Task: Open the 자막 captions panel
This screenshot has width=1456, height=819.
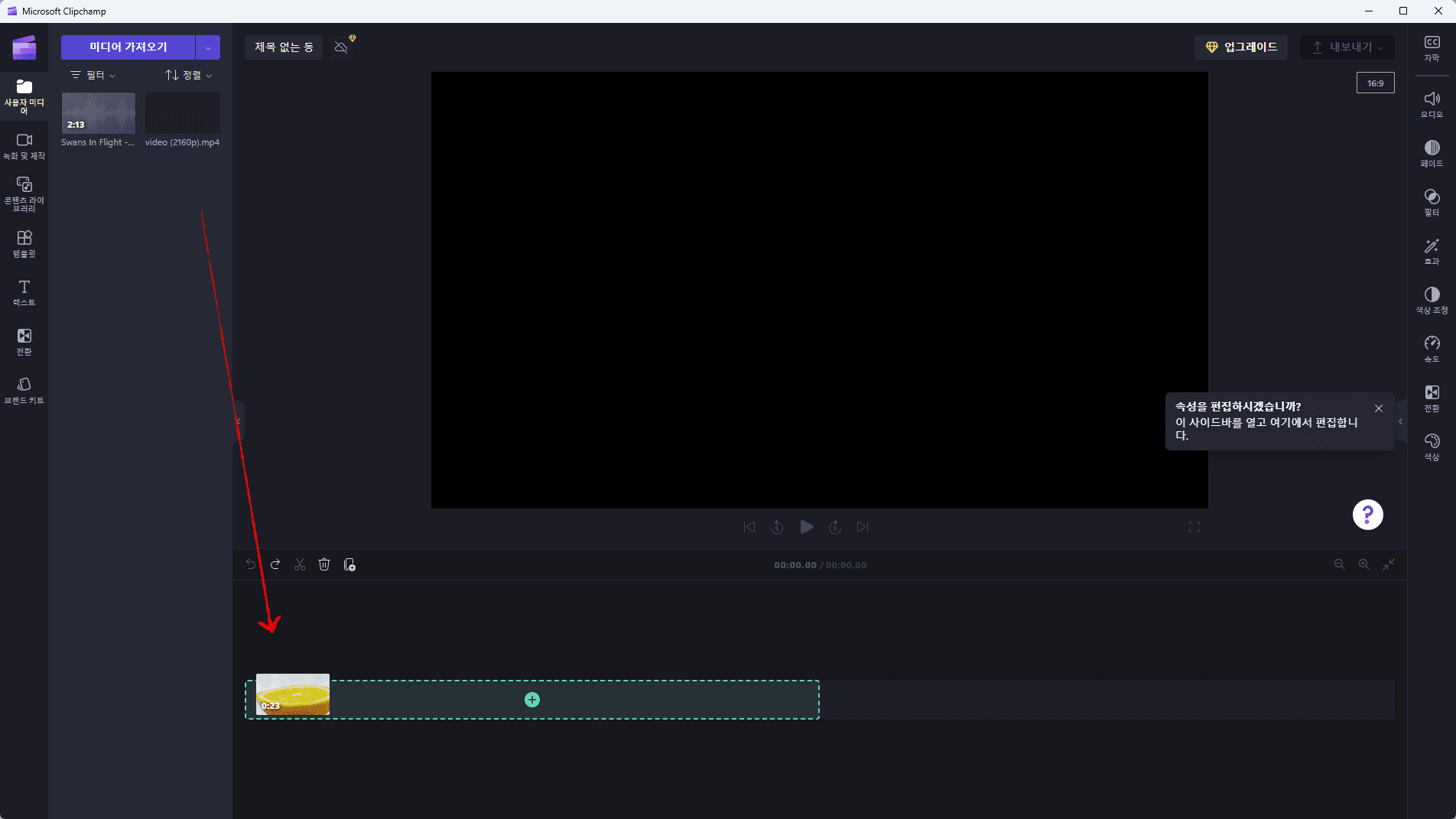Action: (x=1432, y=47)
